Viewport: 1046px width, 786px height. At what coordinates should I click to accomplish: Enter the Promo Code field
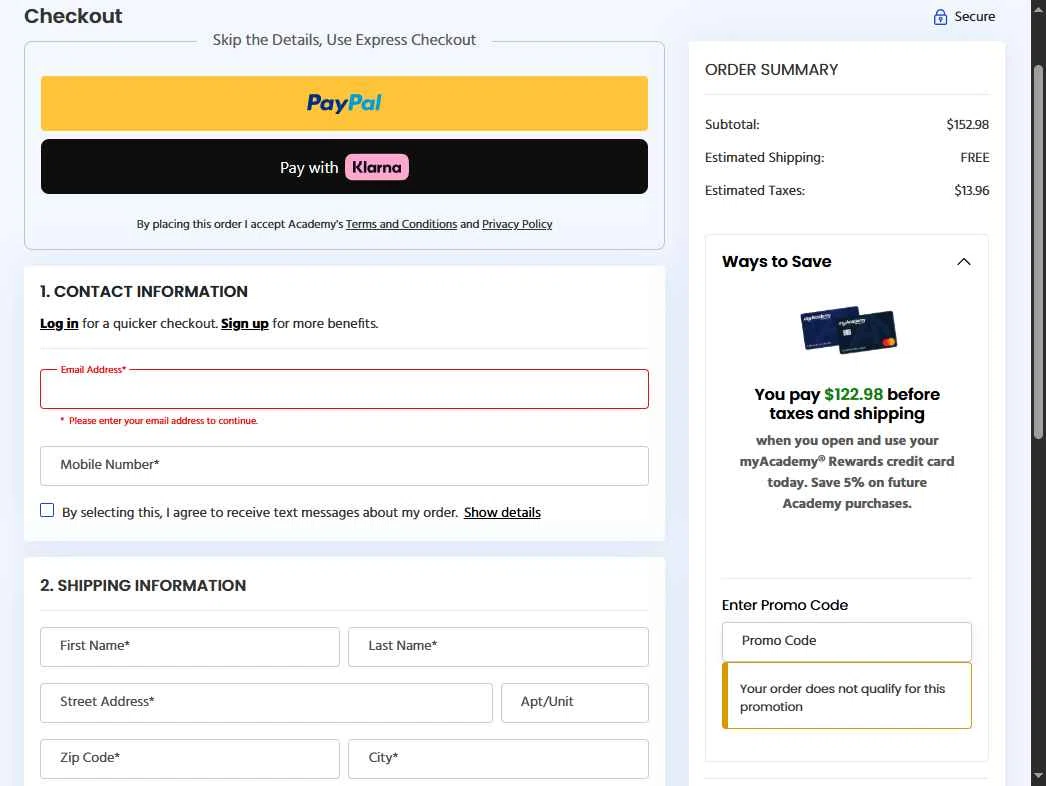click(846, 641)
